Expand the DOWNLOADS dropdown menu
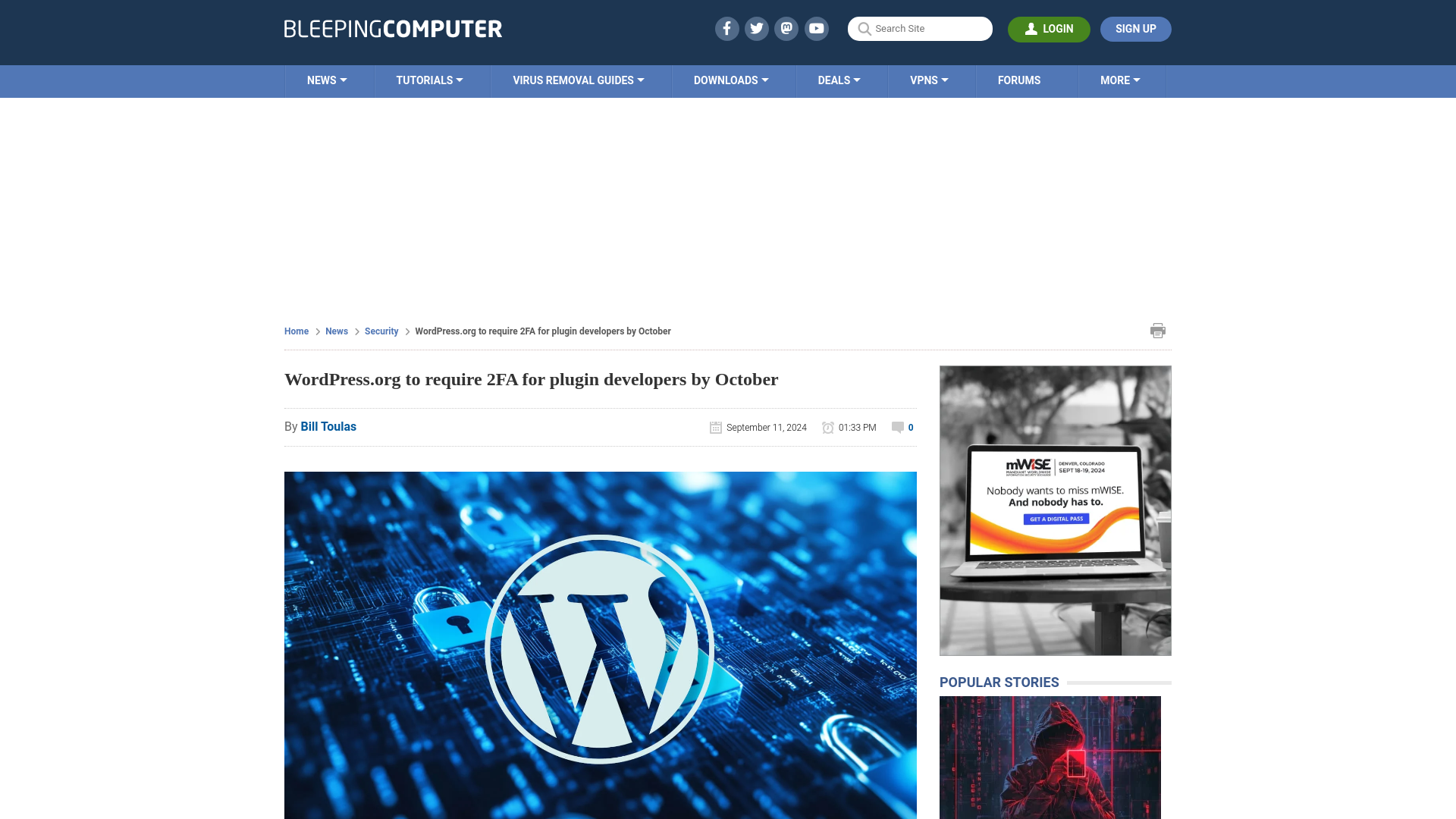1456x819 pixels. (731, 80)
